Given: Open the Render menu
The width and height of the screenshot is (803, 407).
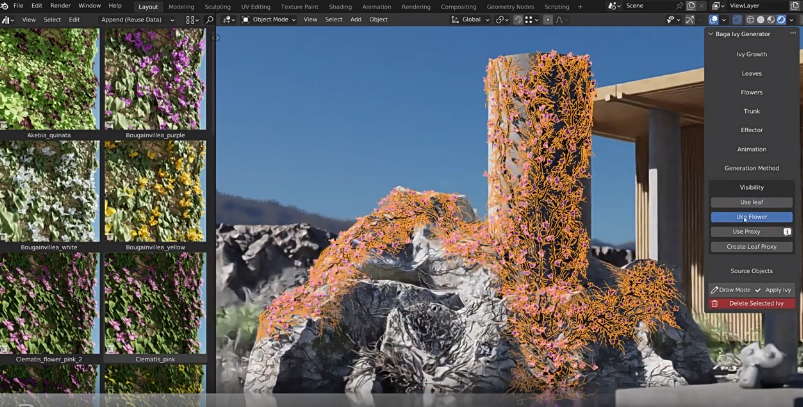Looking at the screenshot, I should [60, 6].
